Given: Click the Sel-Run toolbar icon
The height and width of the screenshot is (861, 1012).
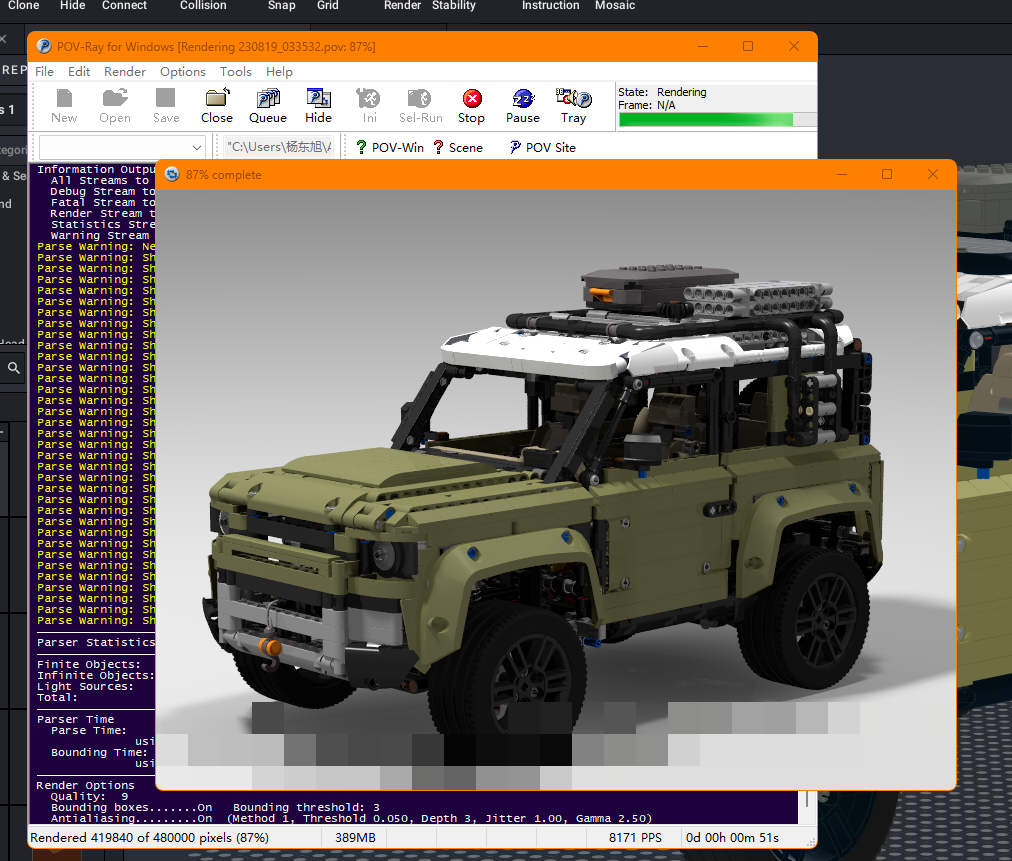Looking at the screenshot, I should pyautogui.click(x=420, y=106).
